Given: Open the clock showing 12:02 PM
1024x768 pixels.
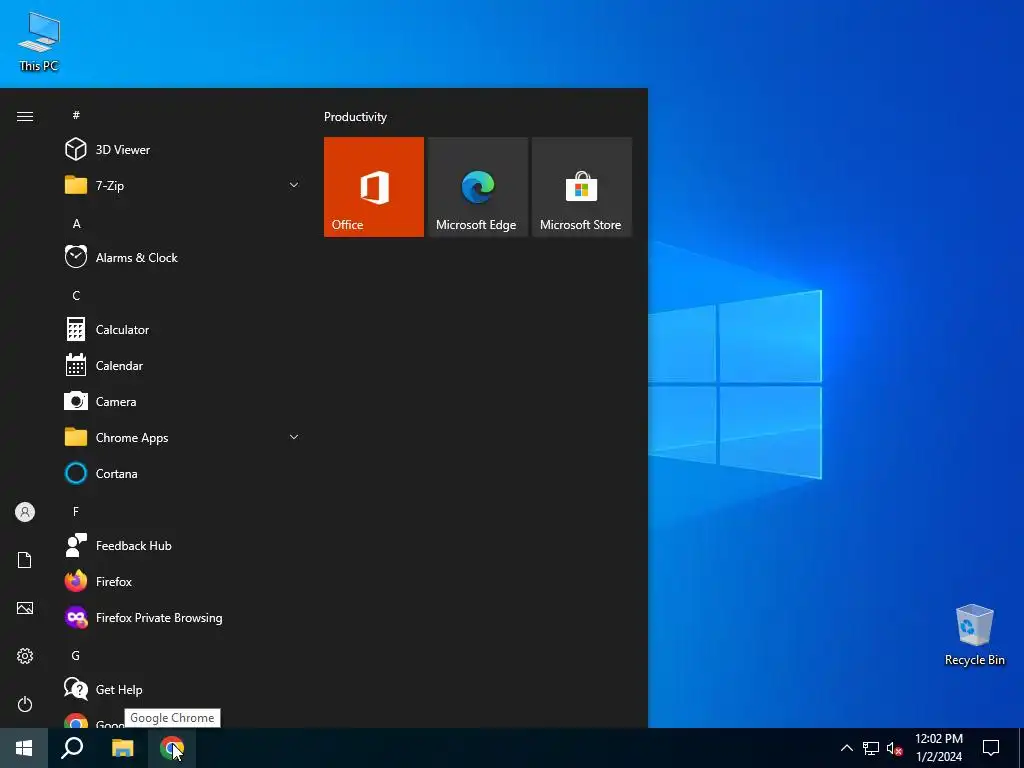Looking at the screenshot, I should pos(938,748).
